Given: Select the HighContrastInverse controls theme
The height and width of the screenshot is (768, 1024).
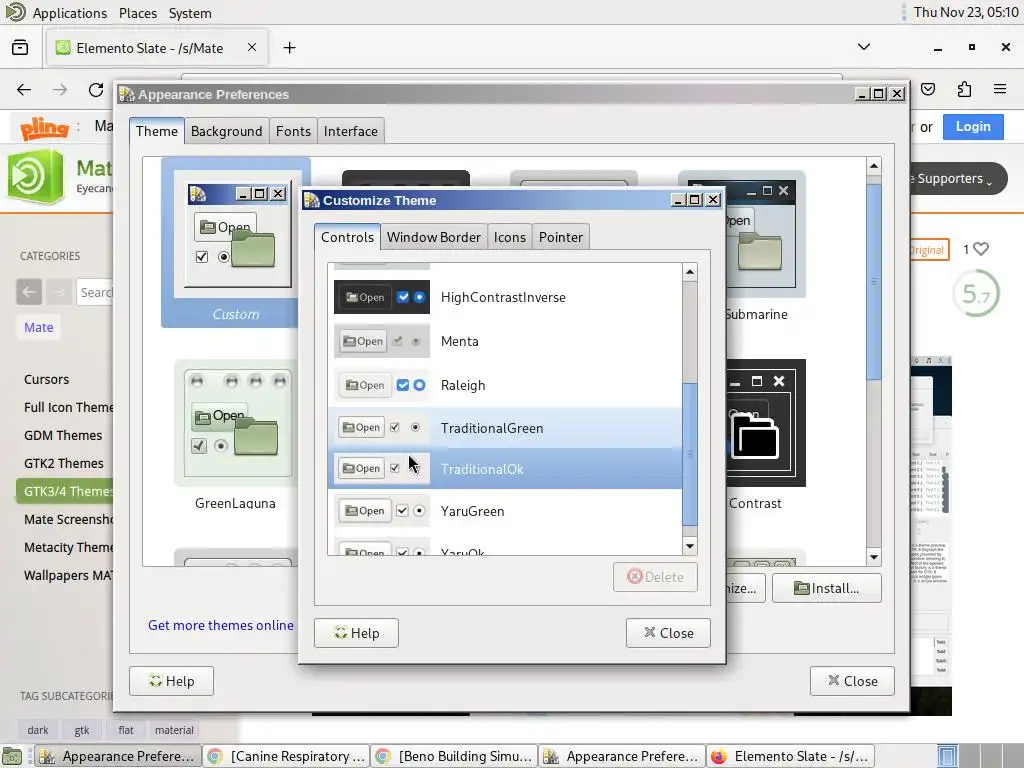Looking at the screenshot, I should click(505, 297).
